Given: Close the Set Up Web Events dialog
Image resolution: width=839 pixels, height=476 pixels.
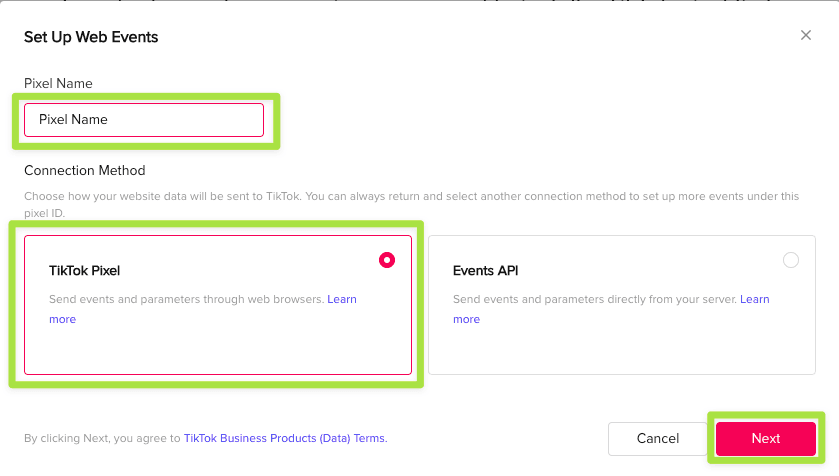Looking at the screenshot, I should click(806, 36).
